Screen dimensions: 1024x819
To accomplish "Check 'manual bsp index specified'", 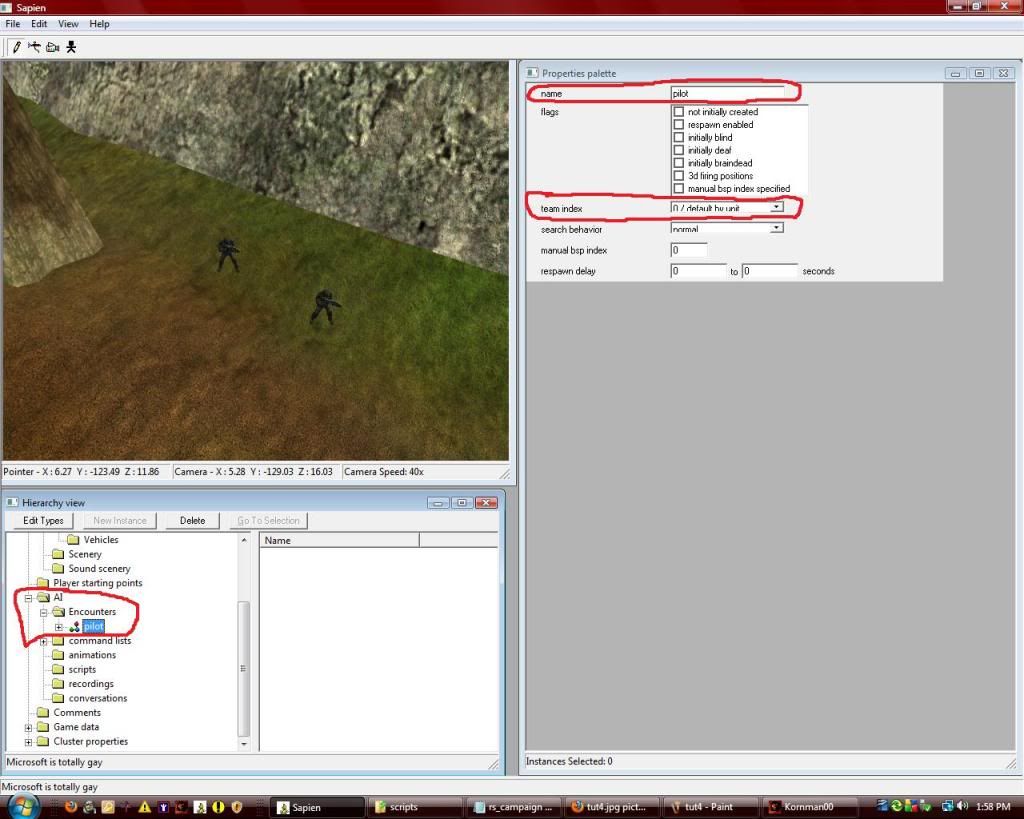I will (679, 188).
